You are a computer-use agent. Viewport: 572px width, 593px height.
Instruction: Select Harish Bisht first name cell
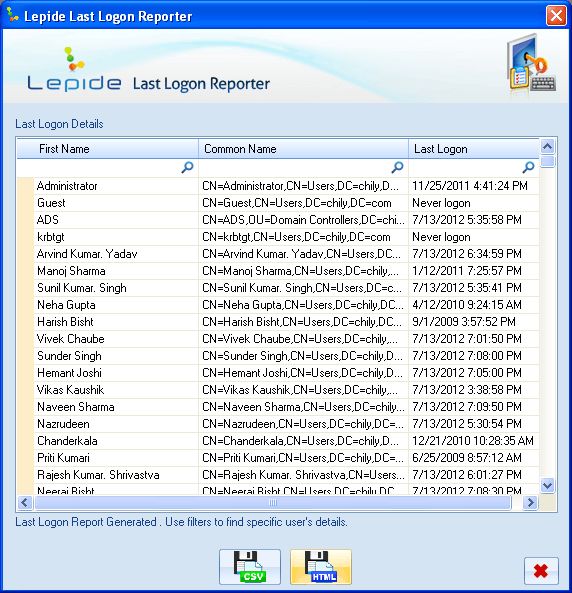pos(116,322)
